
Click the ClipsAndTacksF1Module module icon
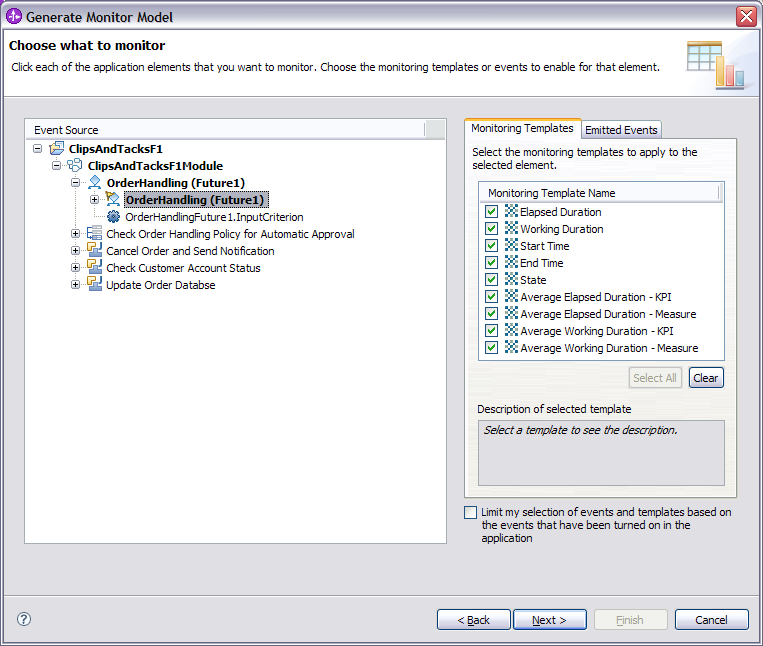click(75, 165)
